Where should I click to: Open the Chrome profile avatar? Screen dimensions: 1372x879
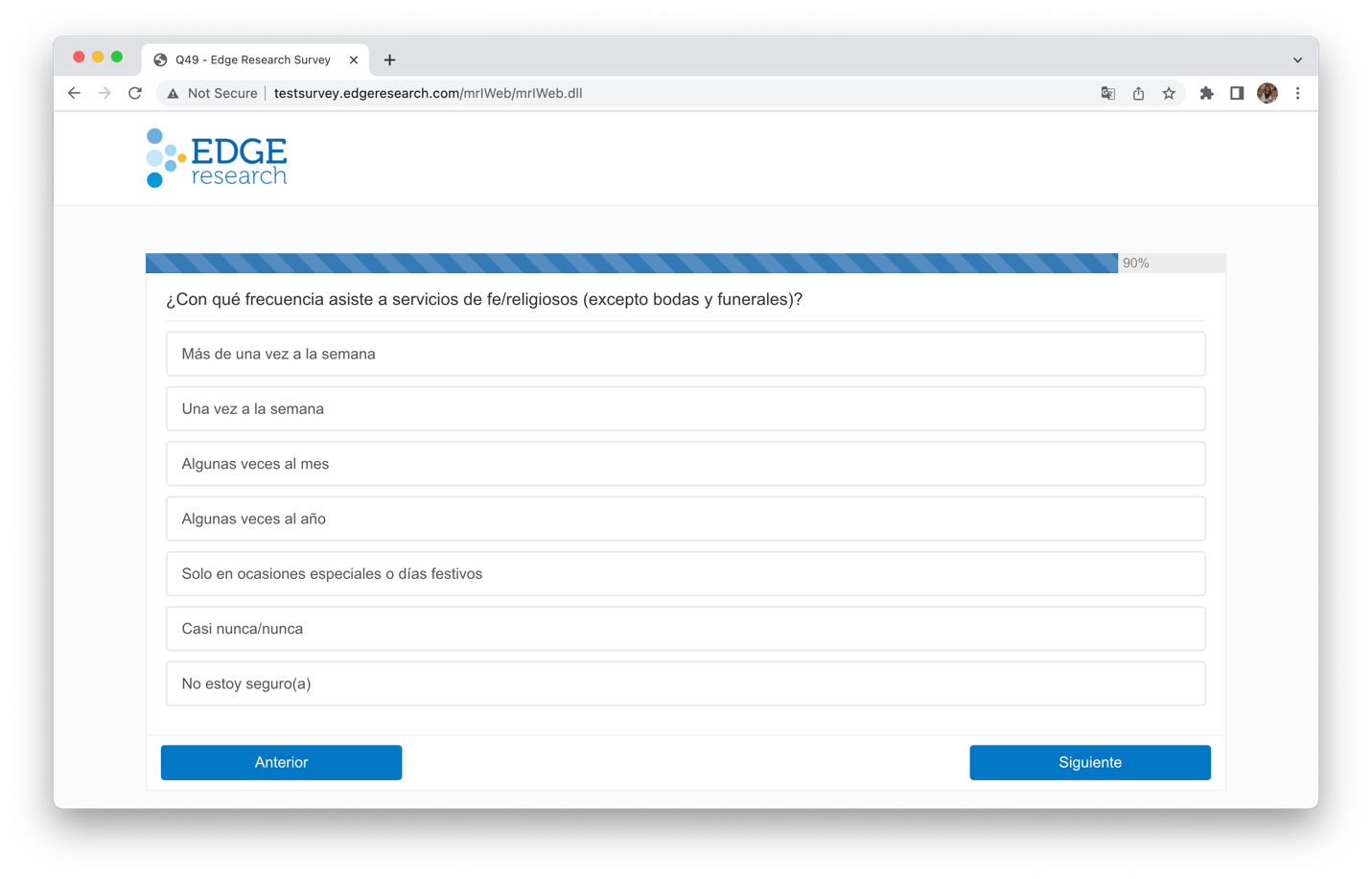(1267, 93)
